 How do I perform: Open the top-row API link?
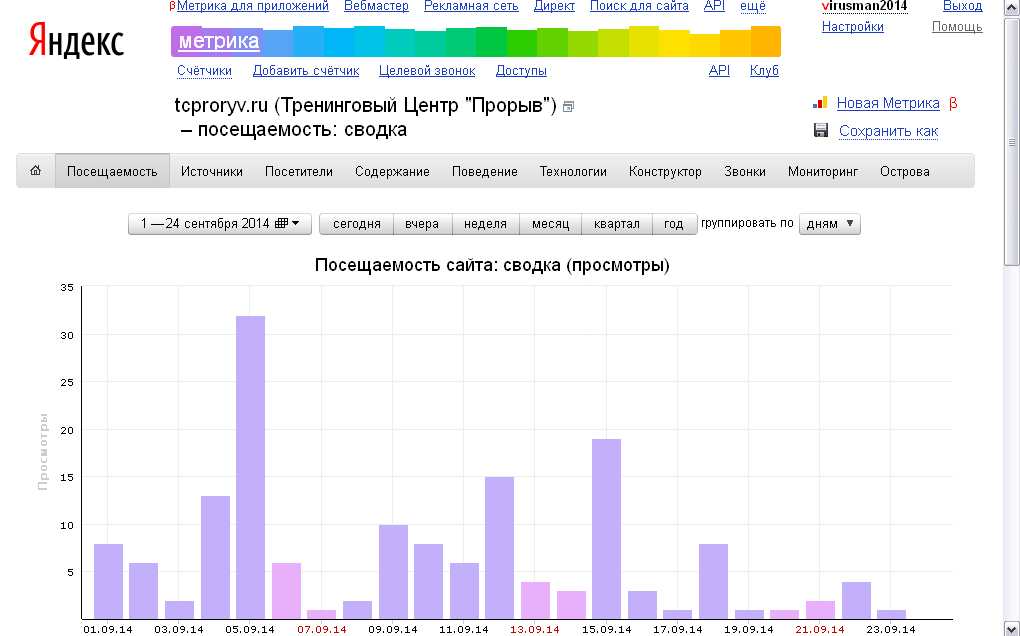tap(714, 6)
